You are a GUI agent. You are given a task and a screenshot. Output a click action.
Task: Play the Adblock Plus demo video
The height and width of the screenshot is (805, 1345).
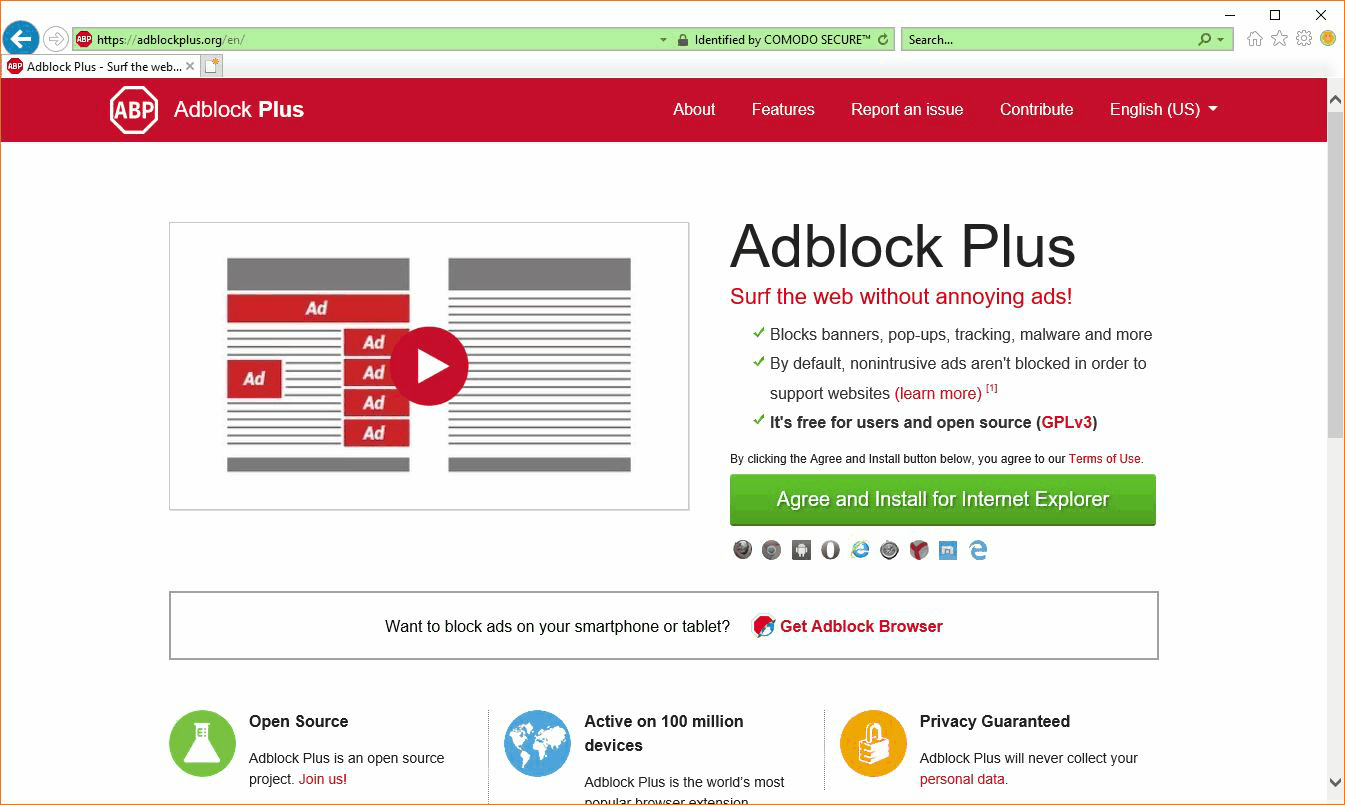click(x=429, y=366)
